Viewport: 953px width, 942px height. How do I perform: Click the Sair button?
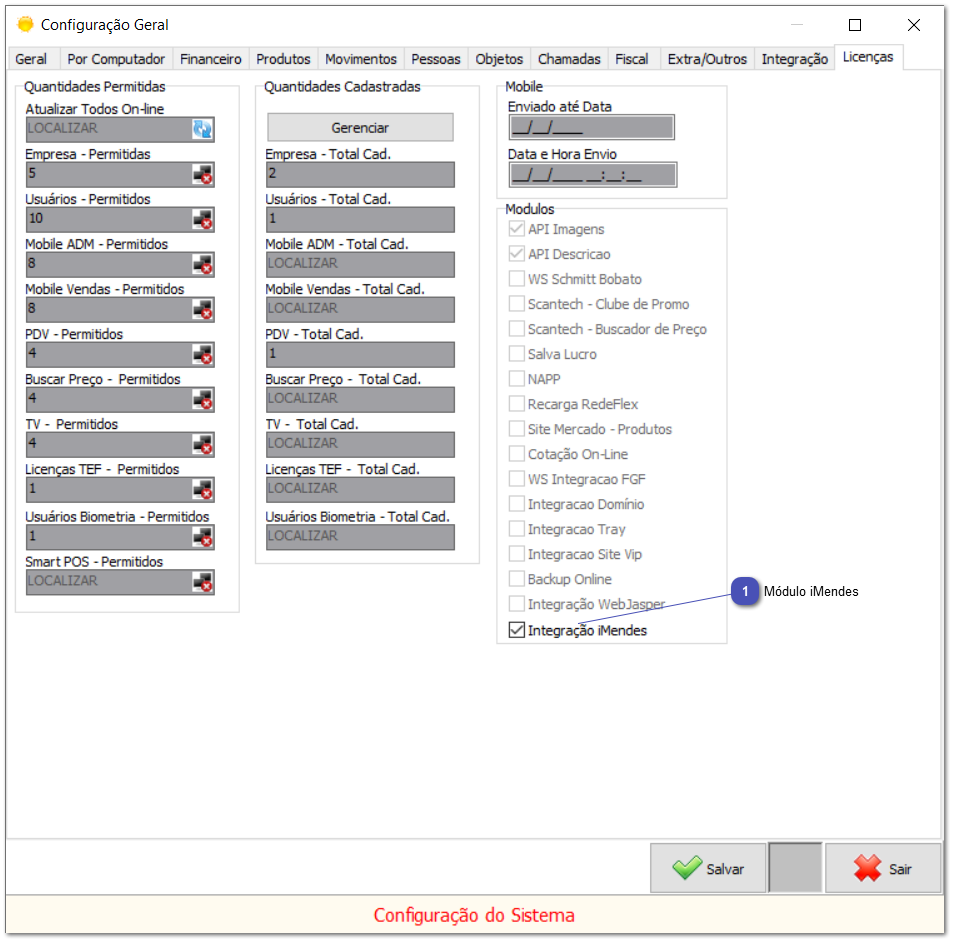pyautogui.click(x=883, y=868)
